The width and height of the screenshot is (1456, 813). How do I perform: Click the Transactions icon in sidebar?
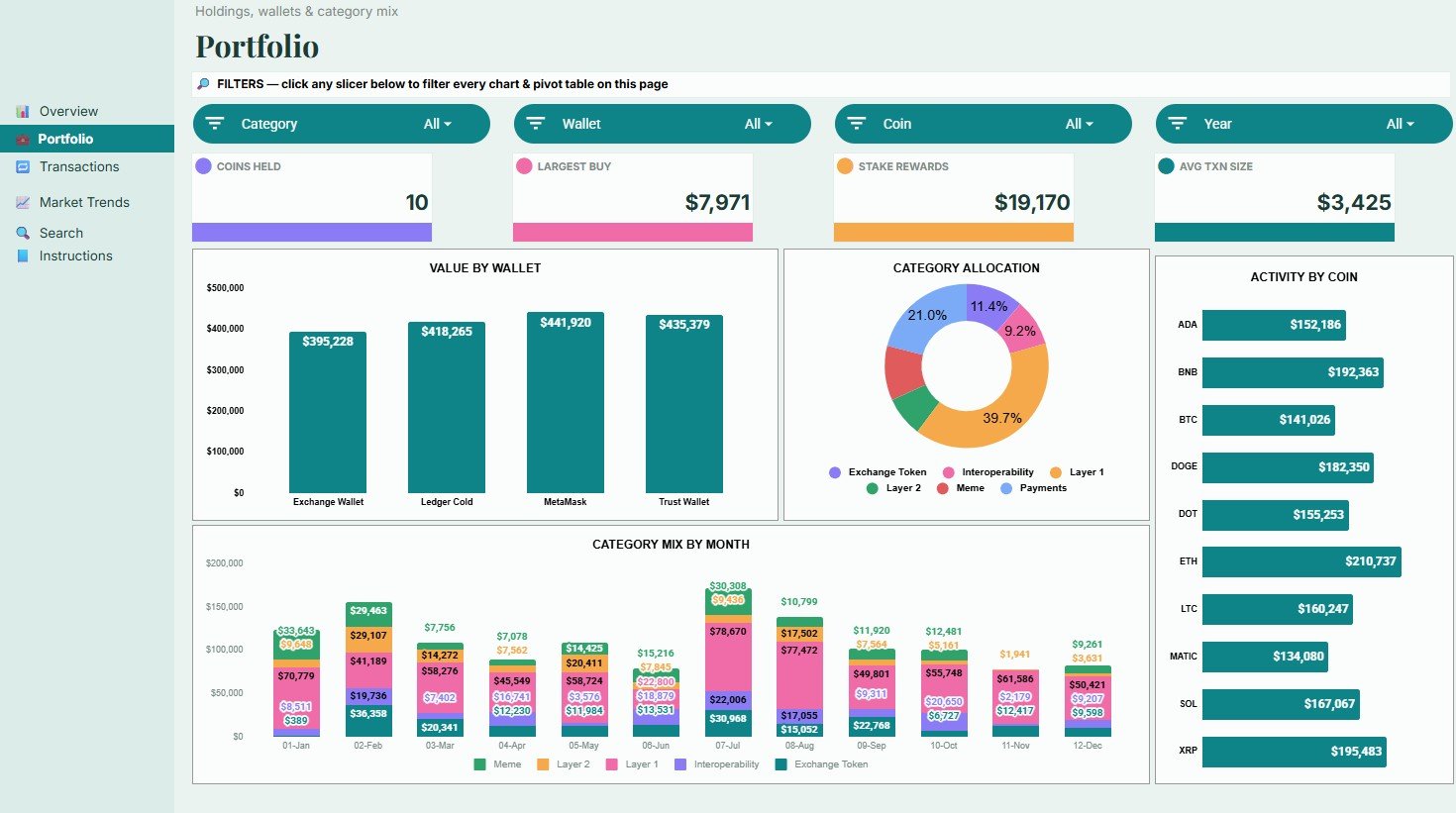pos(23,167)
